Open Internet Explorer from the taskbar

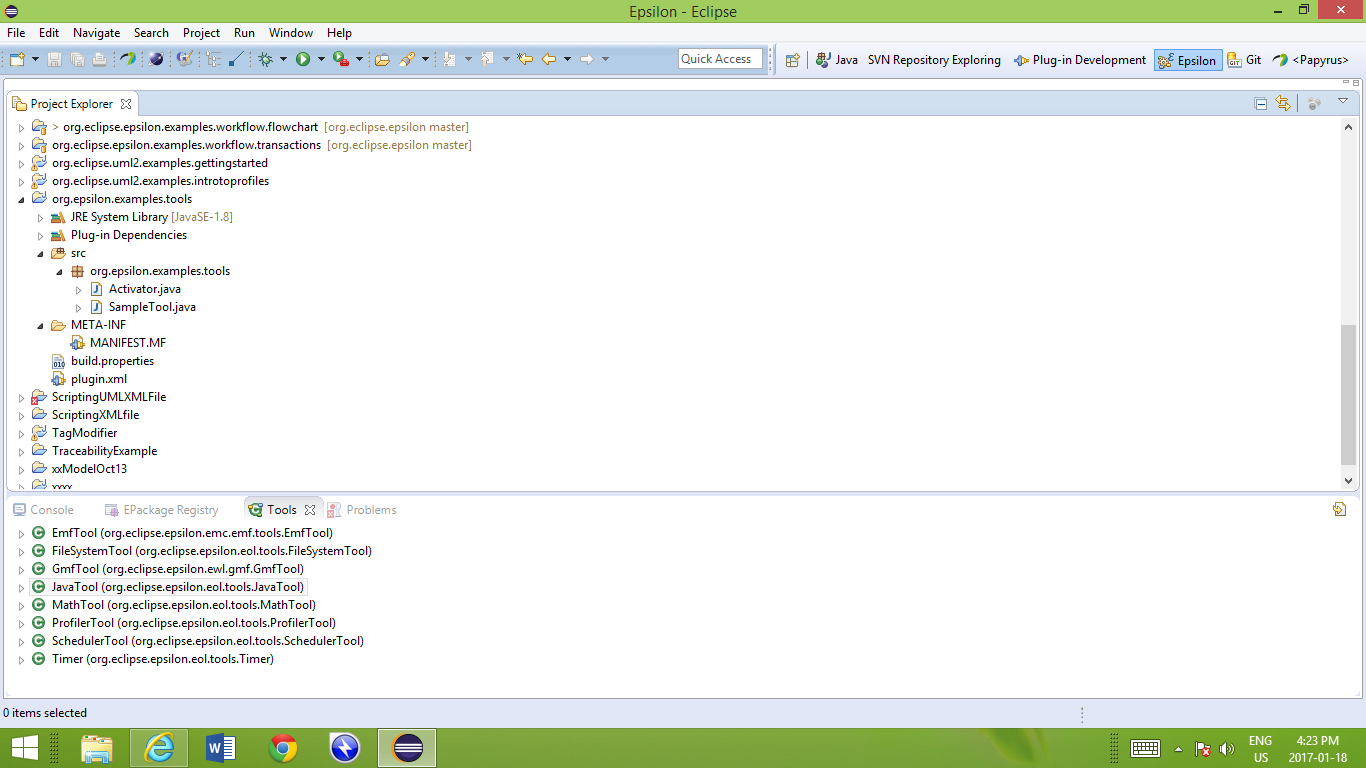[159, 748]
